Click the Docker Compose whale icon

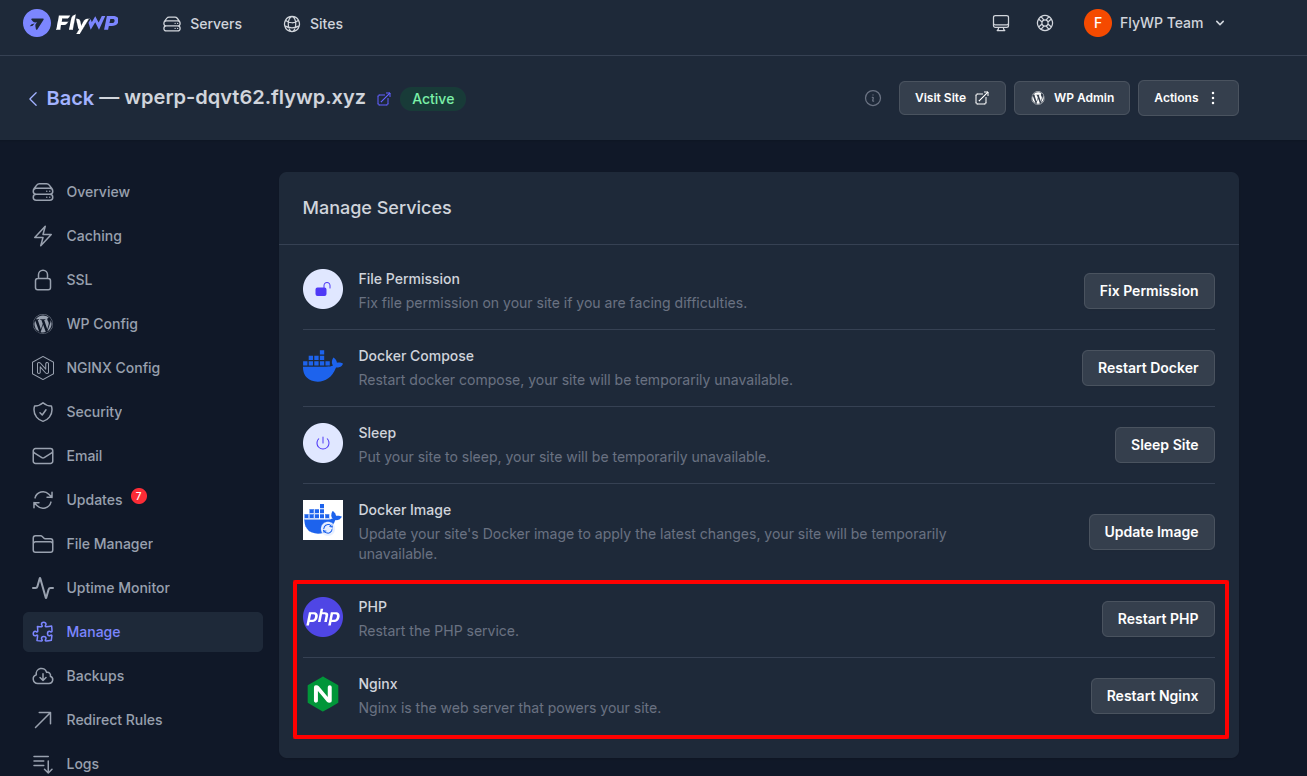[323, 366]
